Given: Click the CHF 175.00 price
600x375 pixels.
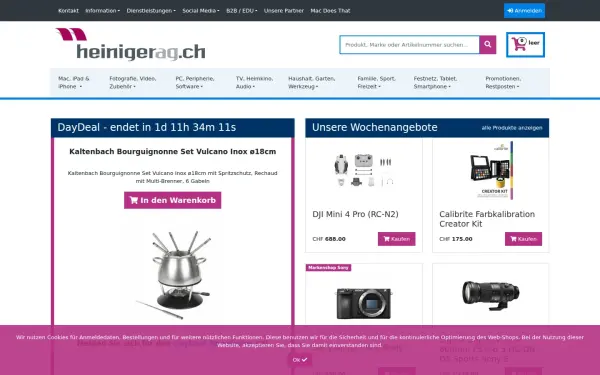Looking at the screenshot, I should (455, 239).
